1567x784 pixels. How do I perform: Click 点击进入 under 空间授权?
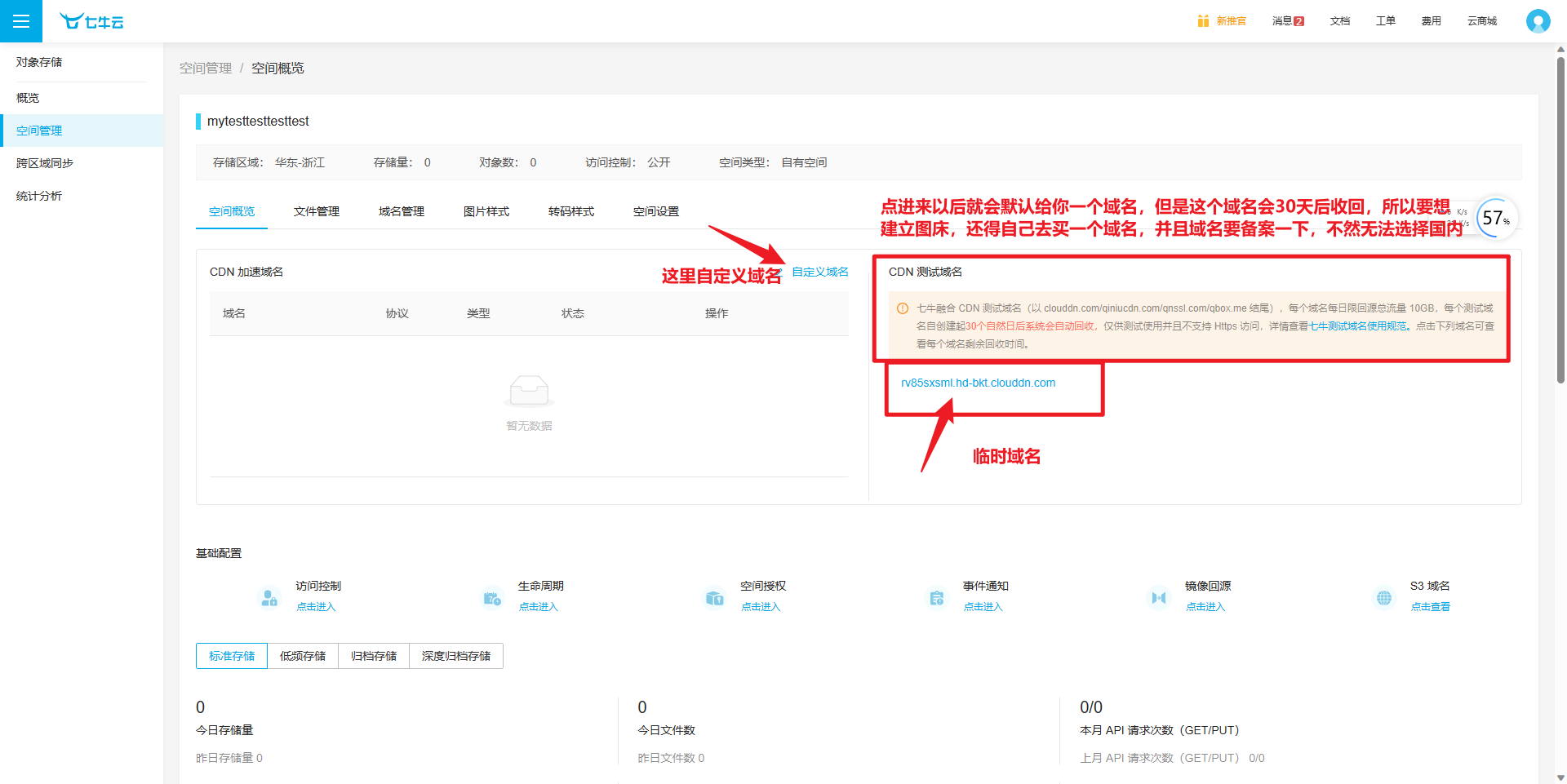point(761,607)
